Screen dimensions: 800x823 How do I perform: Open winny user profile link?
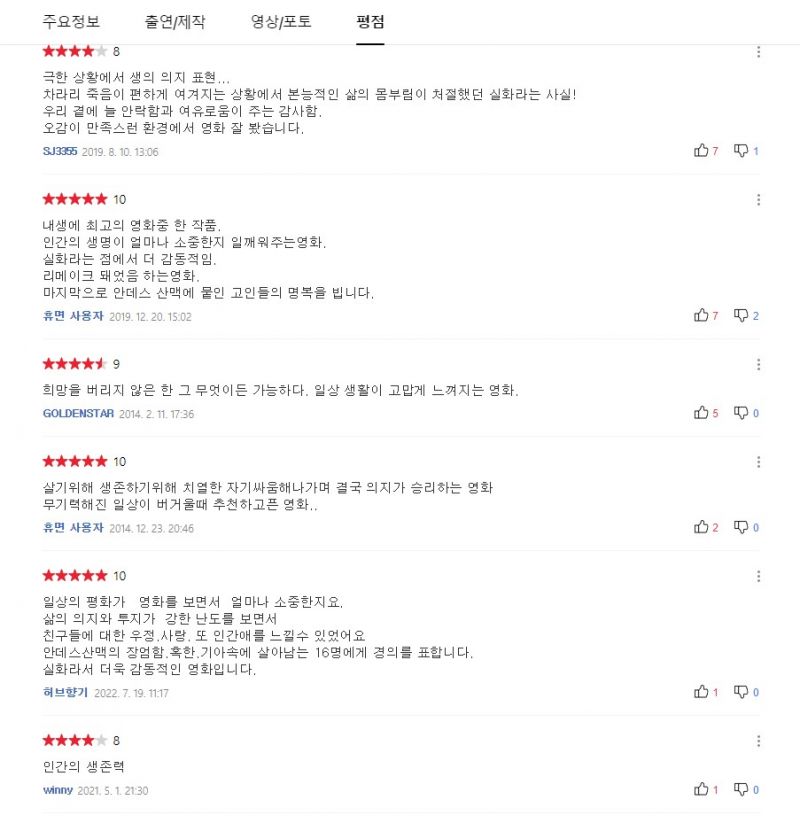58,790
